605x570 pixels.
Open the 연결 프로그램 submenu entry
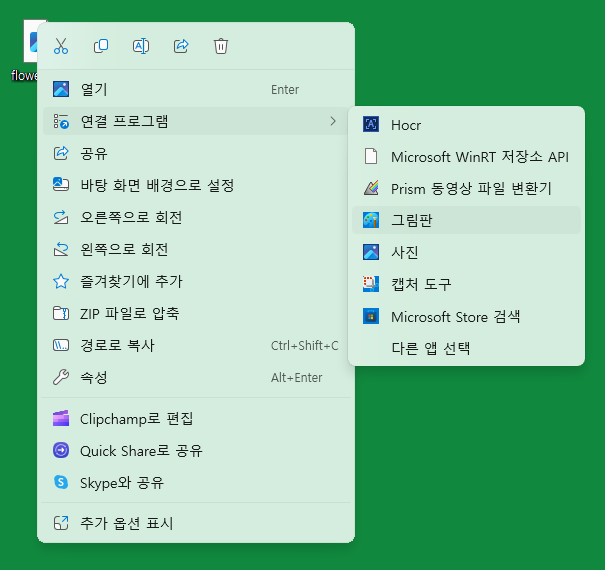196,121
